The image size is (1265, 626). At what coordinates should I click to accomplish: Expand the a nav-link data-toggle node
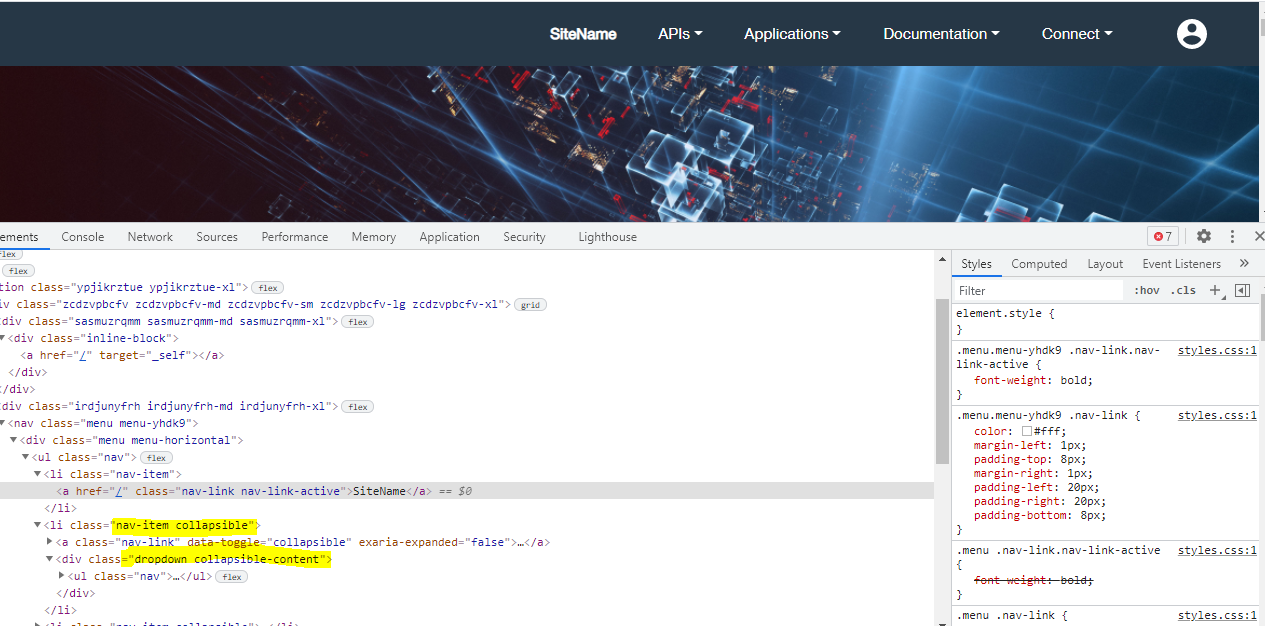tap(50, 542)
